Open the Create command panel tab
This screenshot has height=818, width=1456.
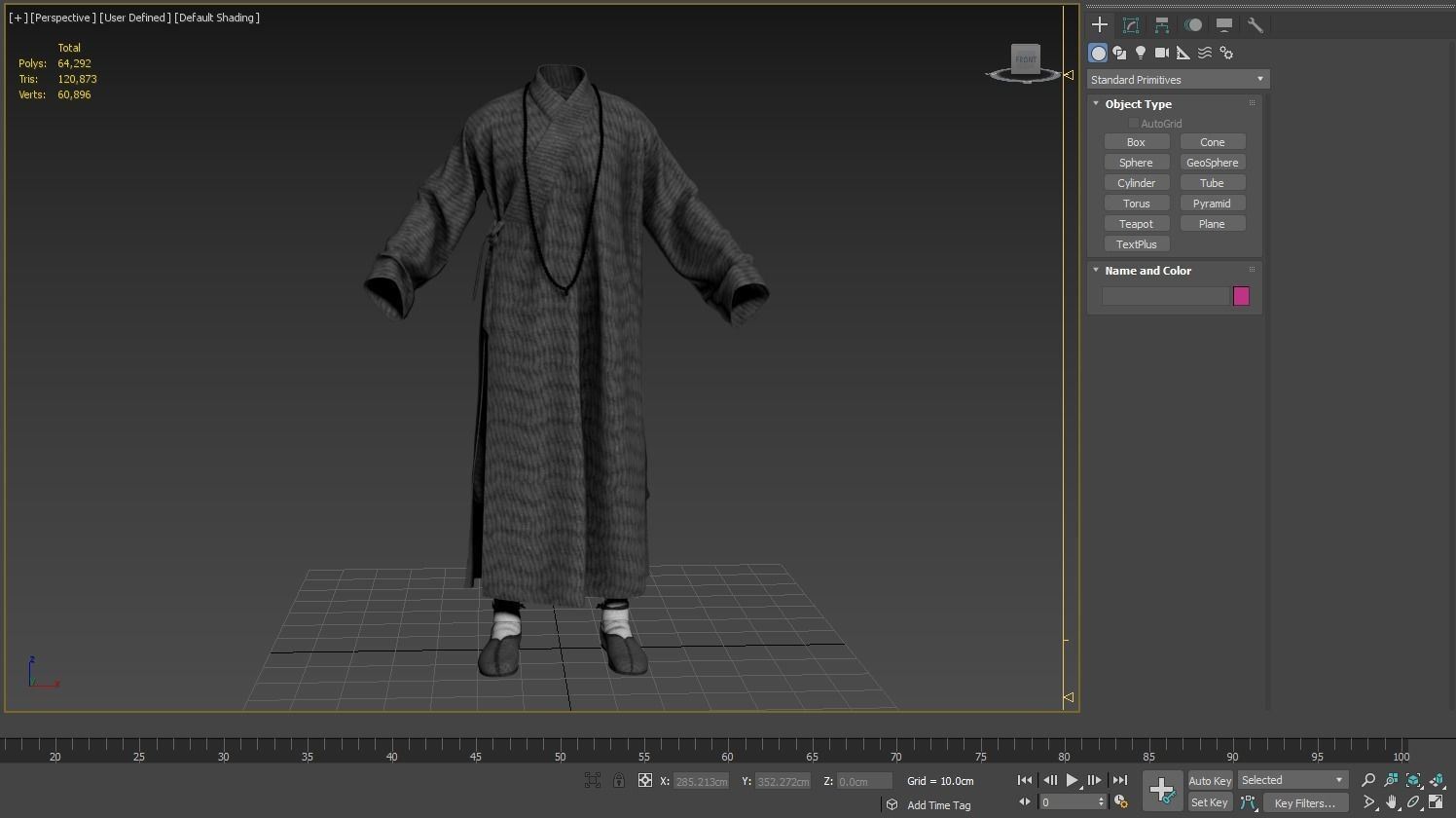pos(1100,25)
